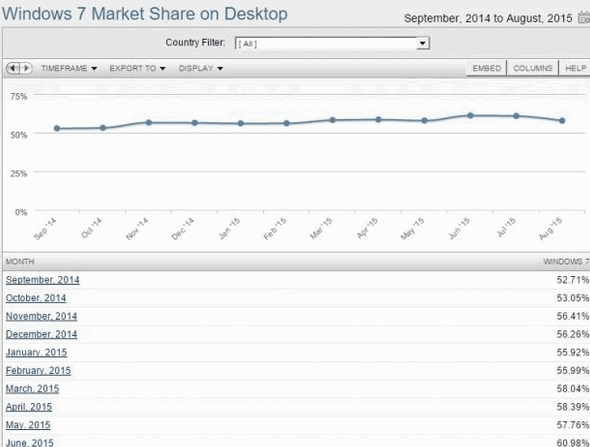Click the 0% y-axis label
This screenshot has width=590, height=447.
pos(21,212)
